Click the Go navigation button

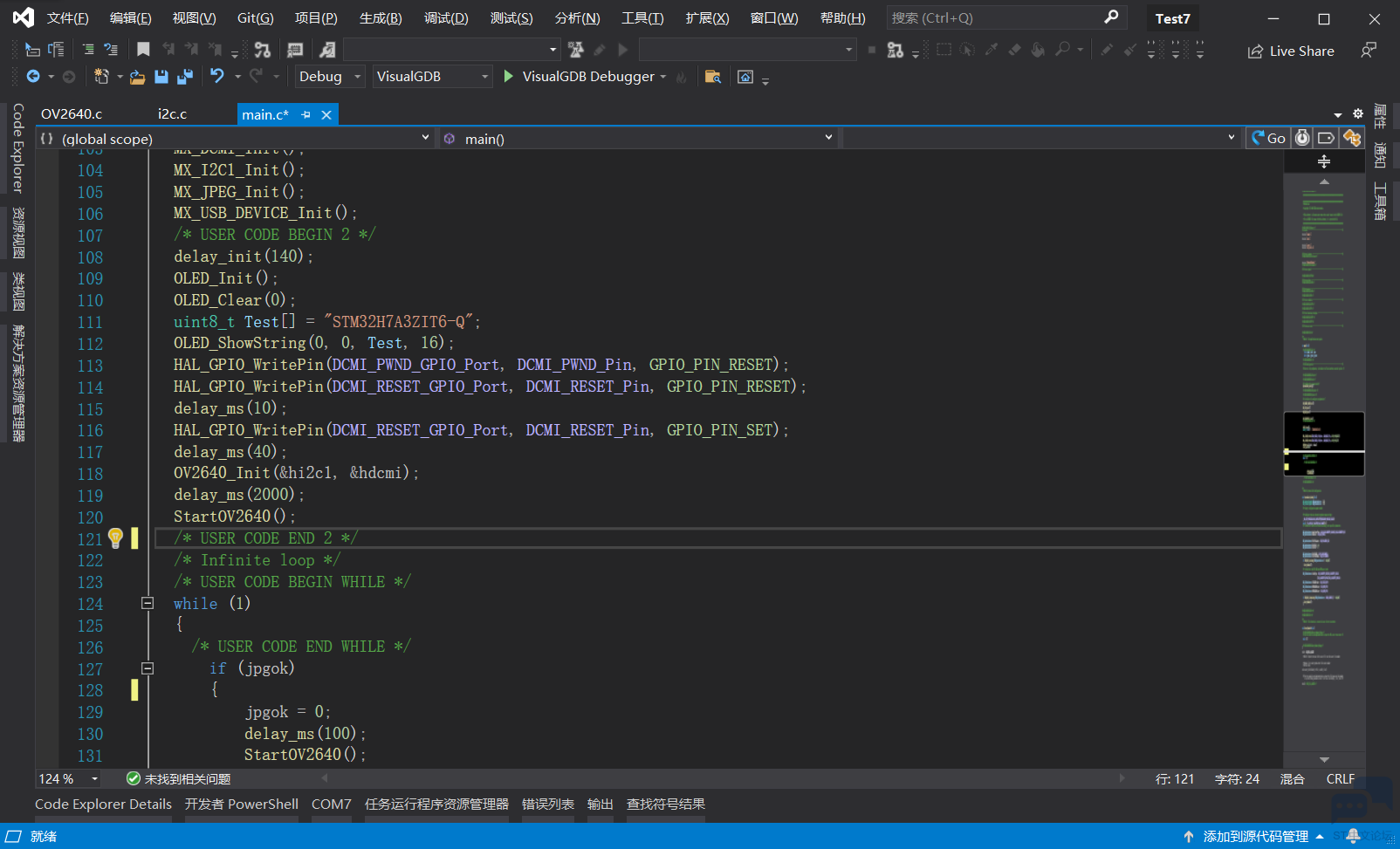(x=1268, y=138)
